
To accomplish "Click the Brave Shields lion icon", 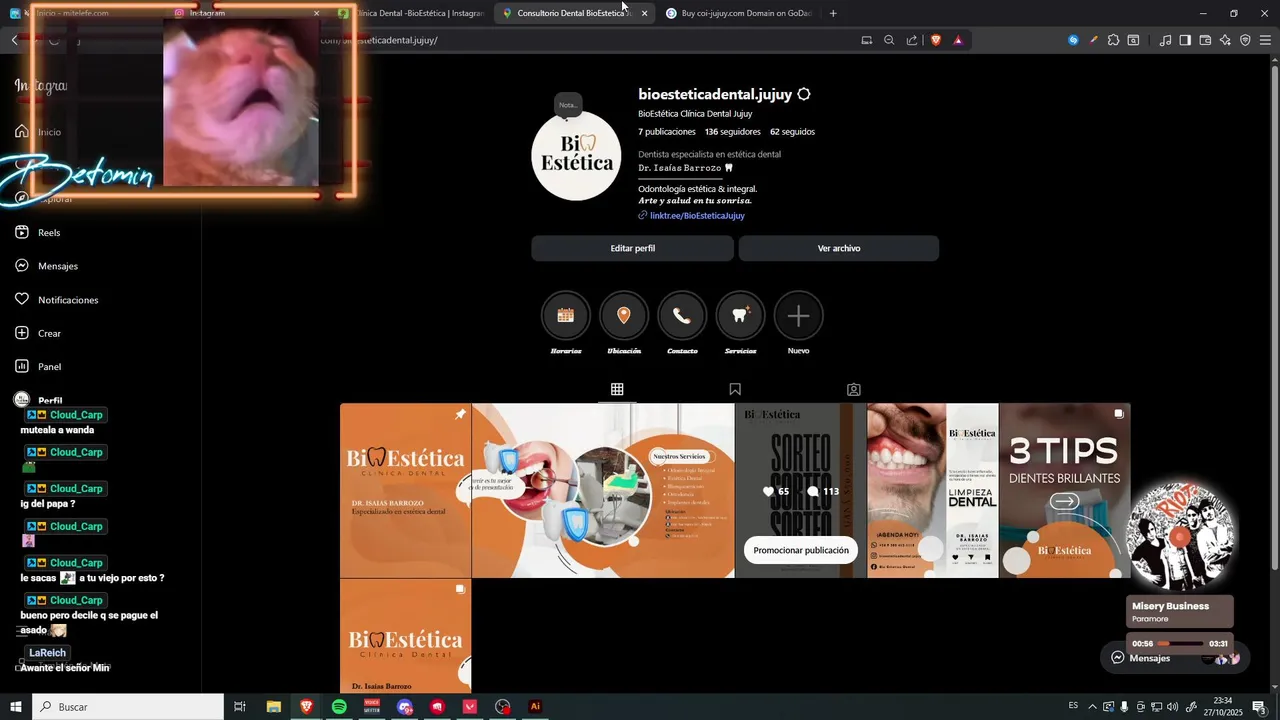I will click(x=937, y=40).
